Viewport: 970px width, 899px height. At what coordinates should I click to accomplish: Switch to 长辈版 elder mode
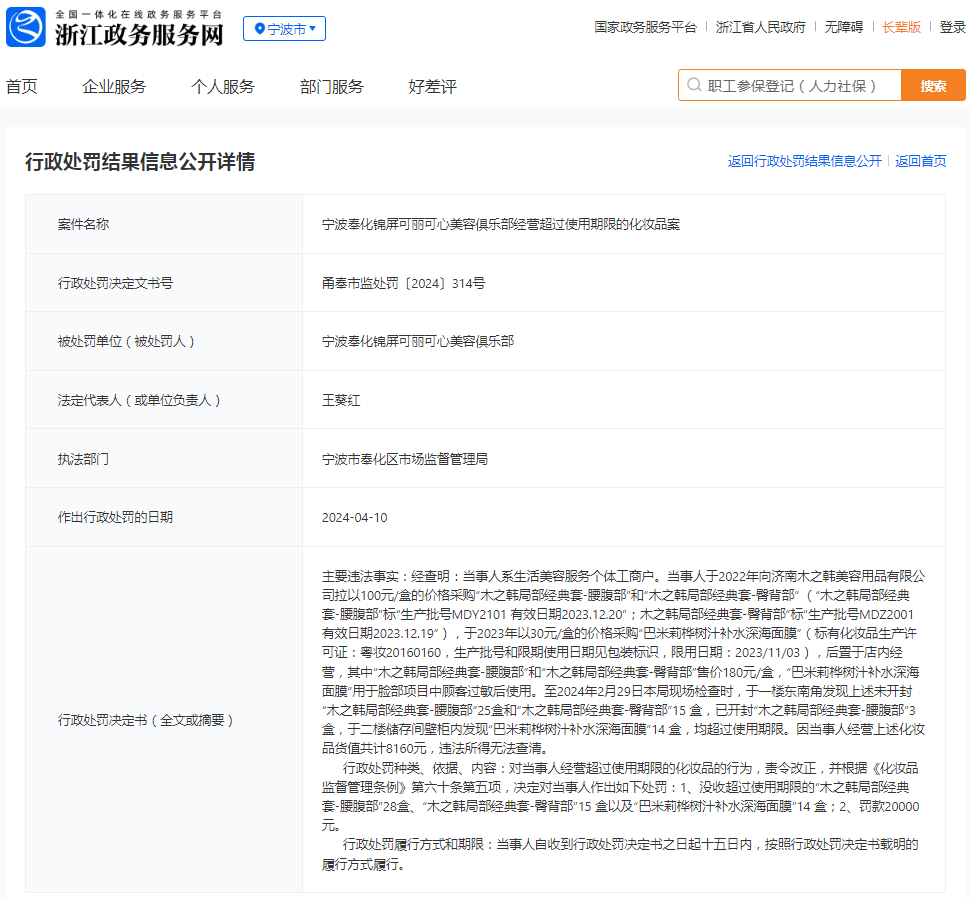tap(901, 28)
